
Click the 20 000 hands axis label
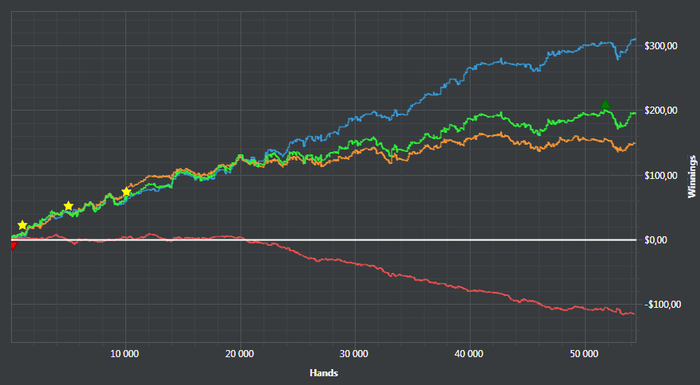click(239, 354)
